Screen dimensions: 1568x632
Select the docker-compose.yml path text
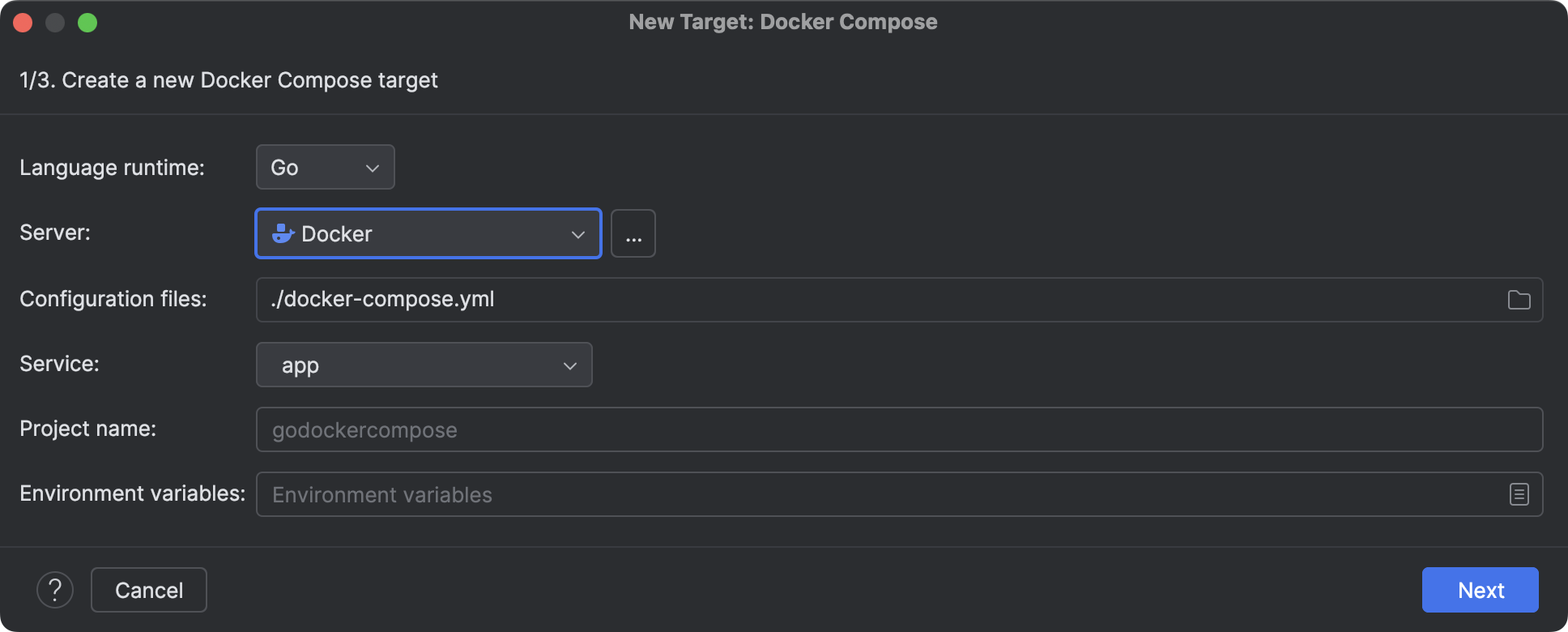click(382, 299)
